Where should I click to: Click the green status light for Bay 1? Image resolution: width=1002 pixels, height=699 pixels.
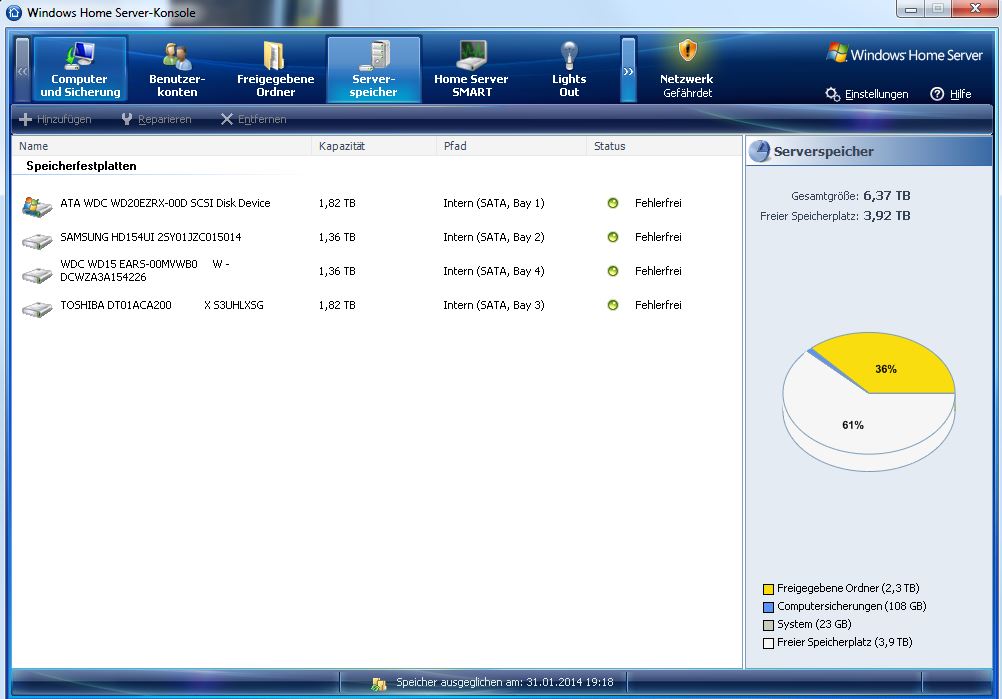(x=613, y=203)
